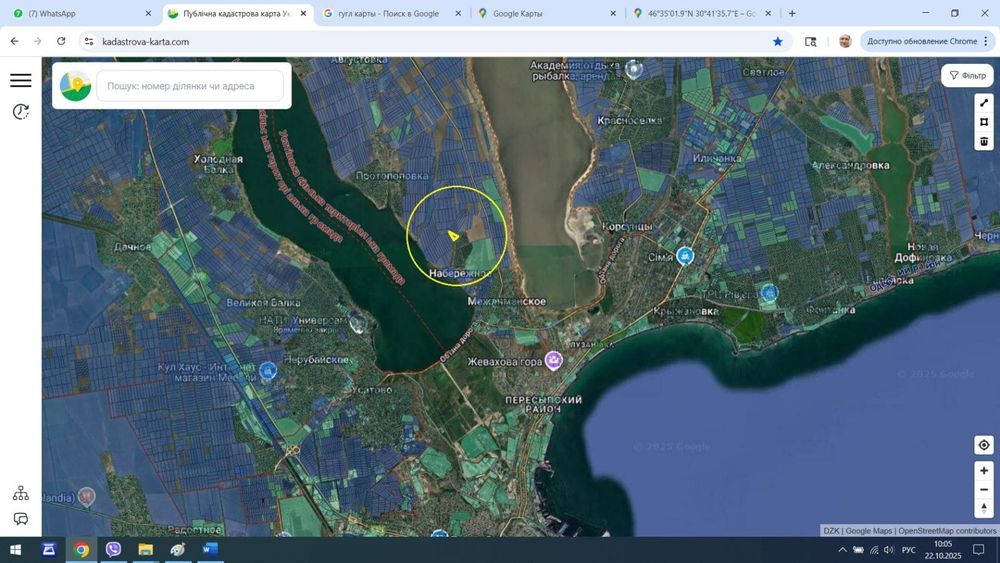Viewport: 1000px width, 563px height.
Task: Open Word from the taskbar
Action: pos(210,550)
